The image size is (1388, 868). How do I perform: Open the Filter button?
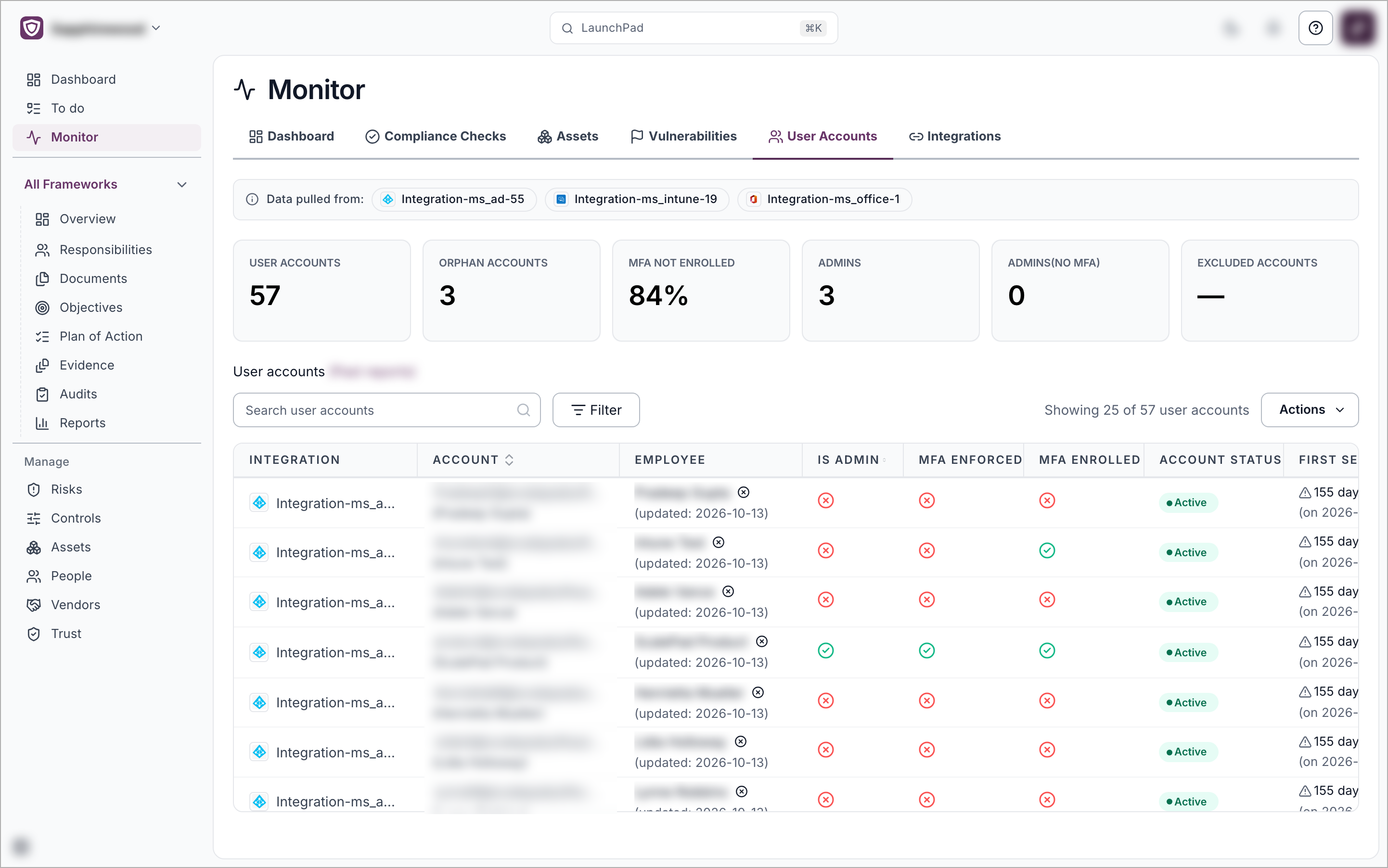coord(596,410)
